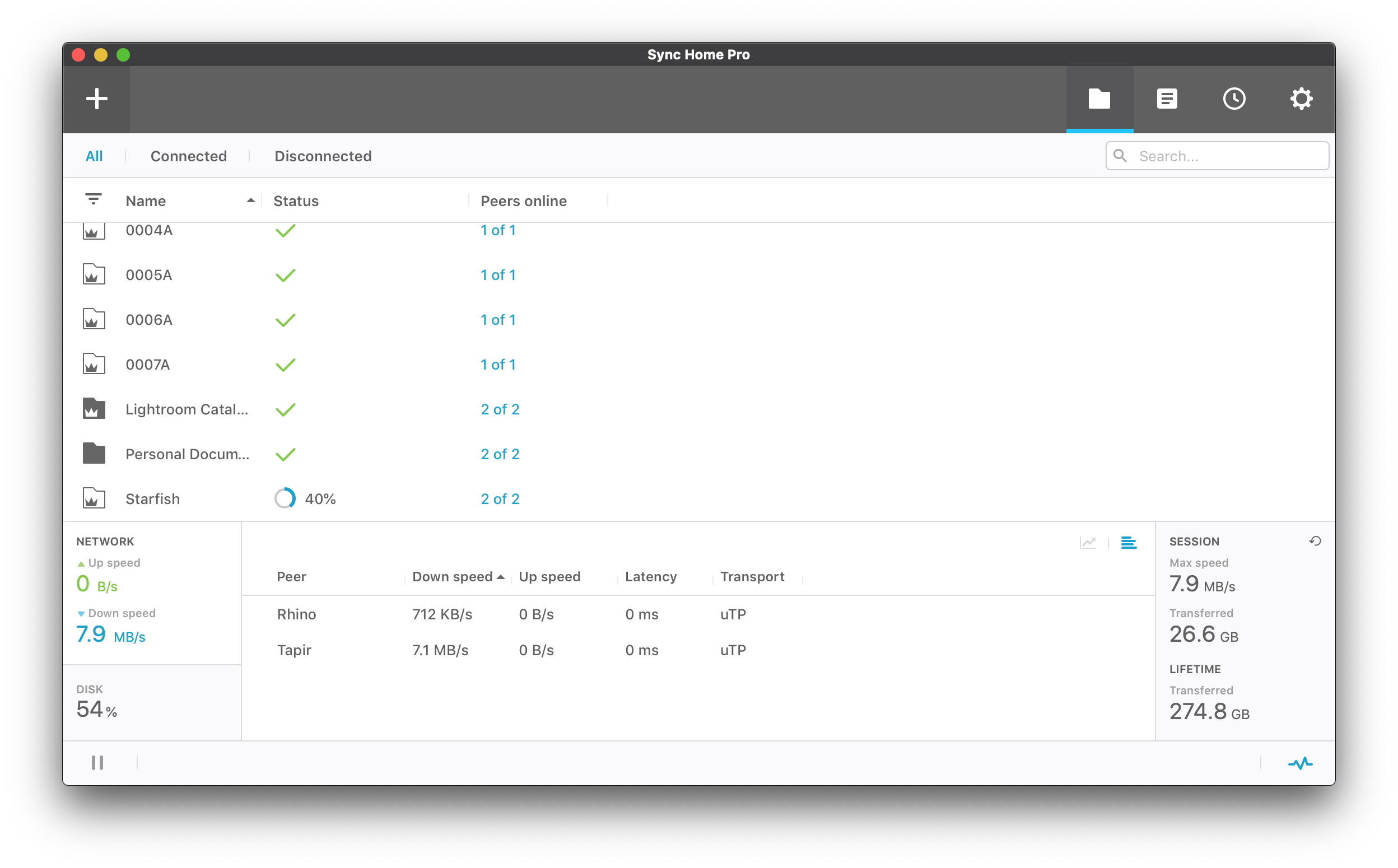Select the Disconnected filter tab
The width and height of the screenshot is (1398, 868).
(323, 156)
